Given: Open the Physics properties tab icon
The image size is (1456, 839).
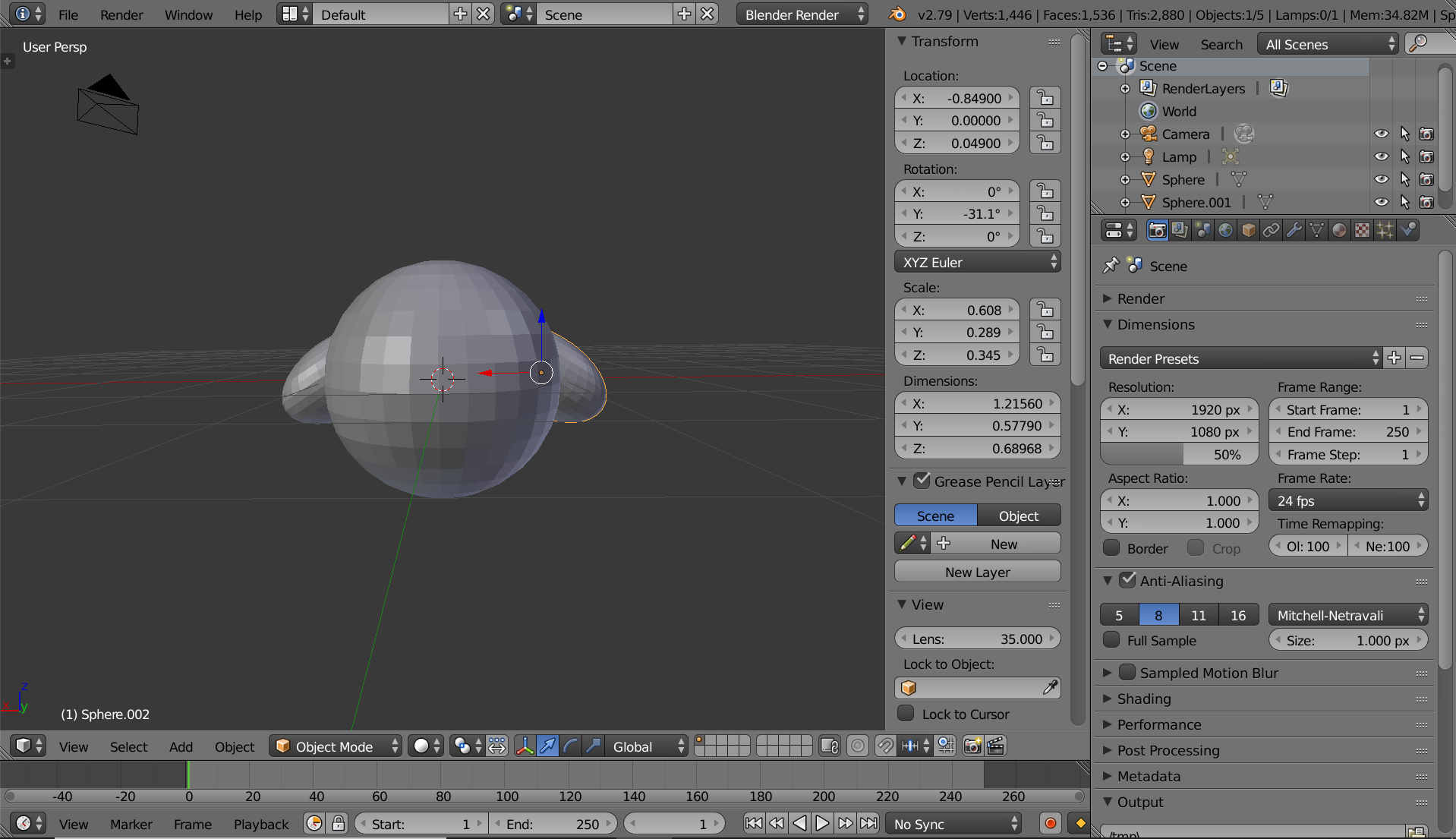Looking at the screenshot, I should tap(1408, 230).
